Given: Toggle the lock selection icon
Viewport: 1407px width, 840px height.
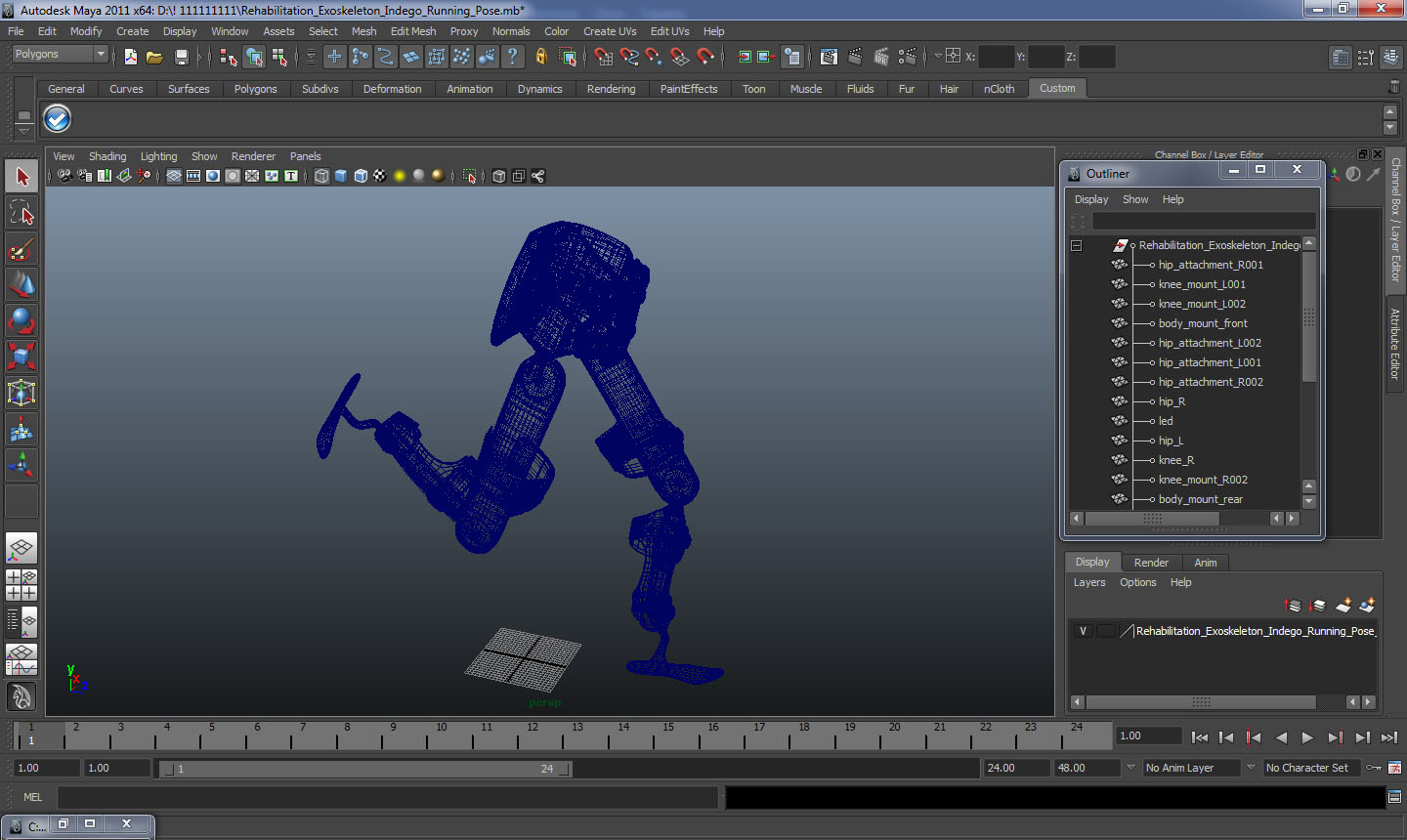Looking at the screenshot, I should pyautogui.click(x=540, y=57).
